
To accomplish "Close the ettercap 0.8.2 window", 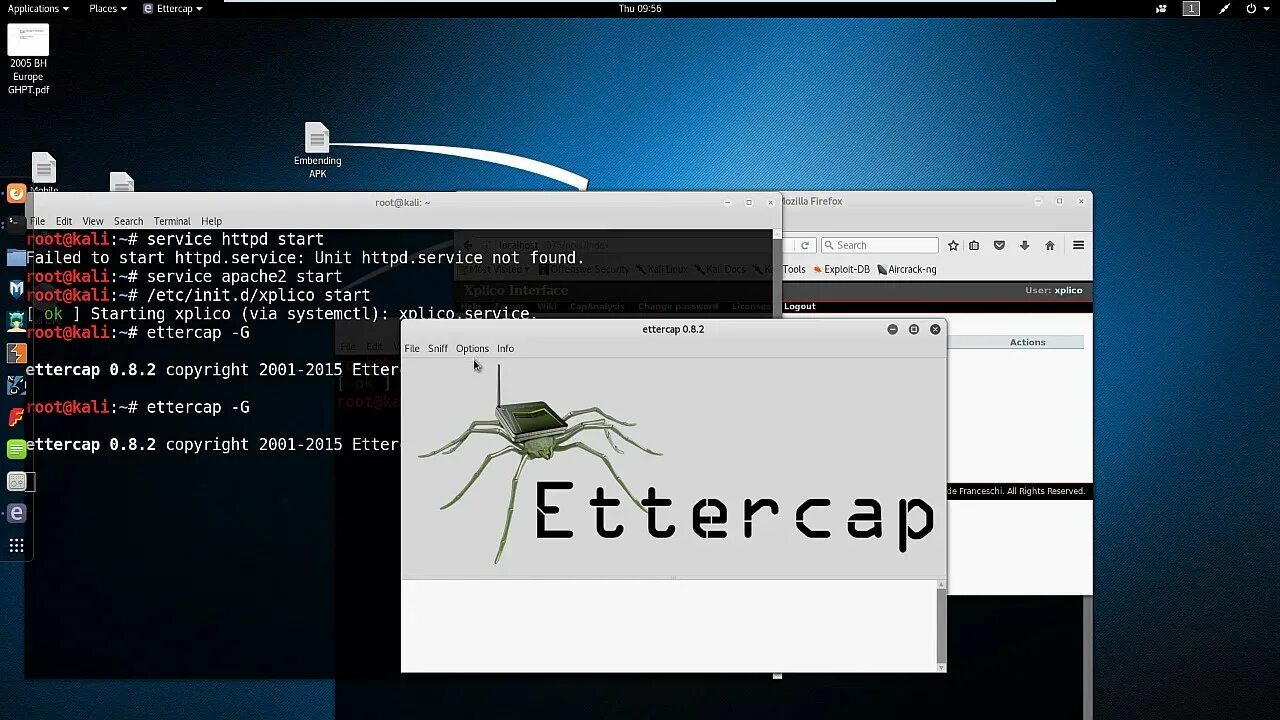I will [x=935, y=329].
